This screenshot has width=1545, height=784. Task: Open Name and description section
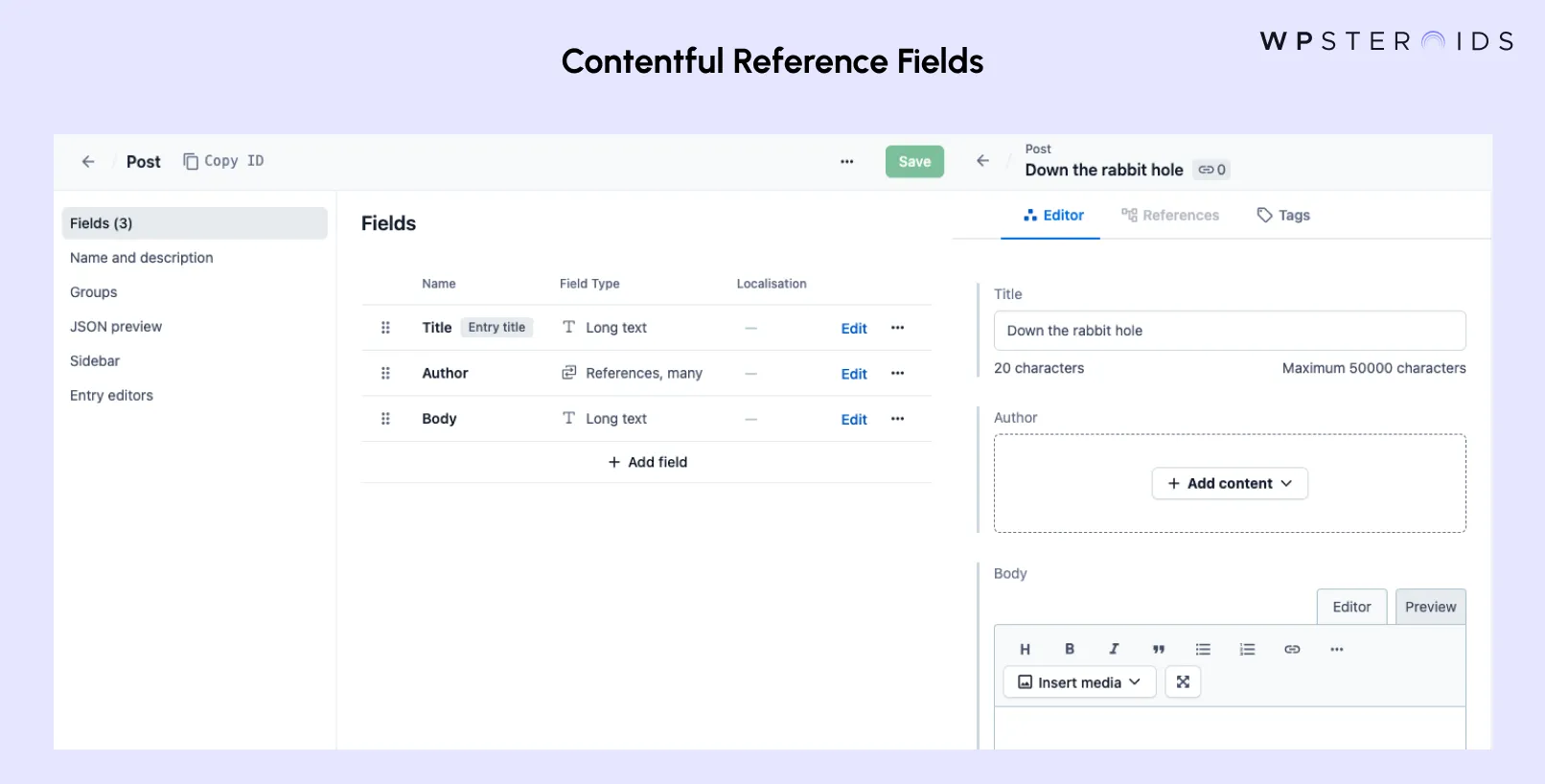142,258
